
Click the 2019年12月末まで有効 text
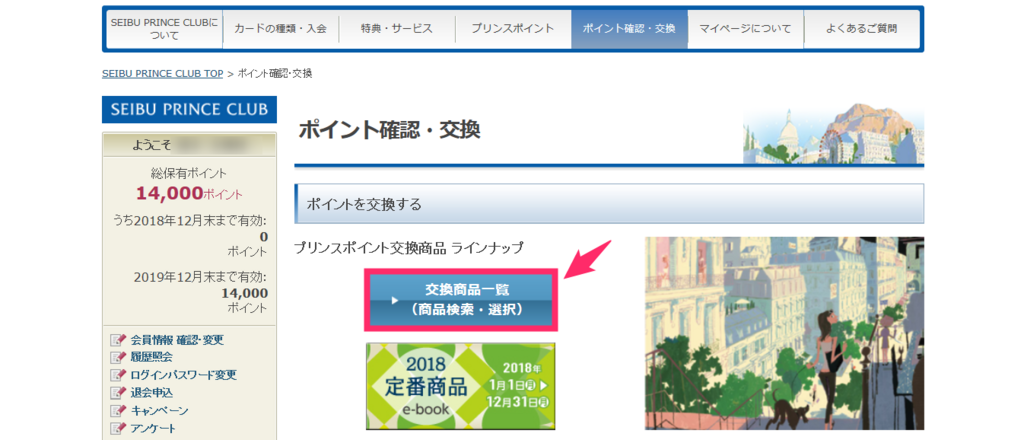200,276
